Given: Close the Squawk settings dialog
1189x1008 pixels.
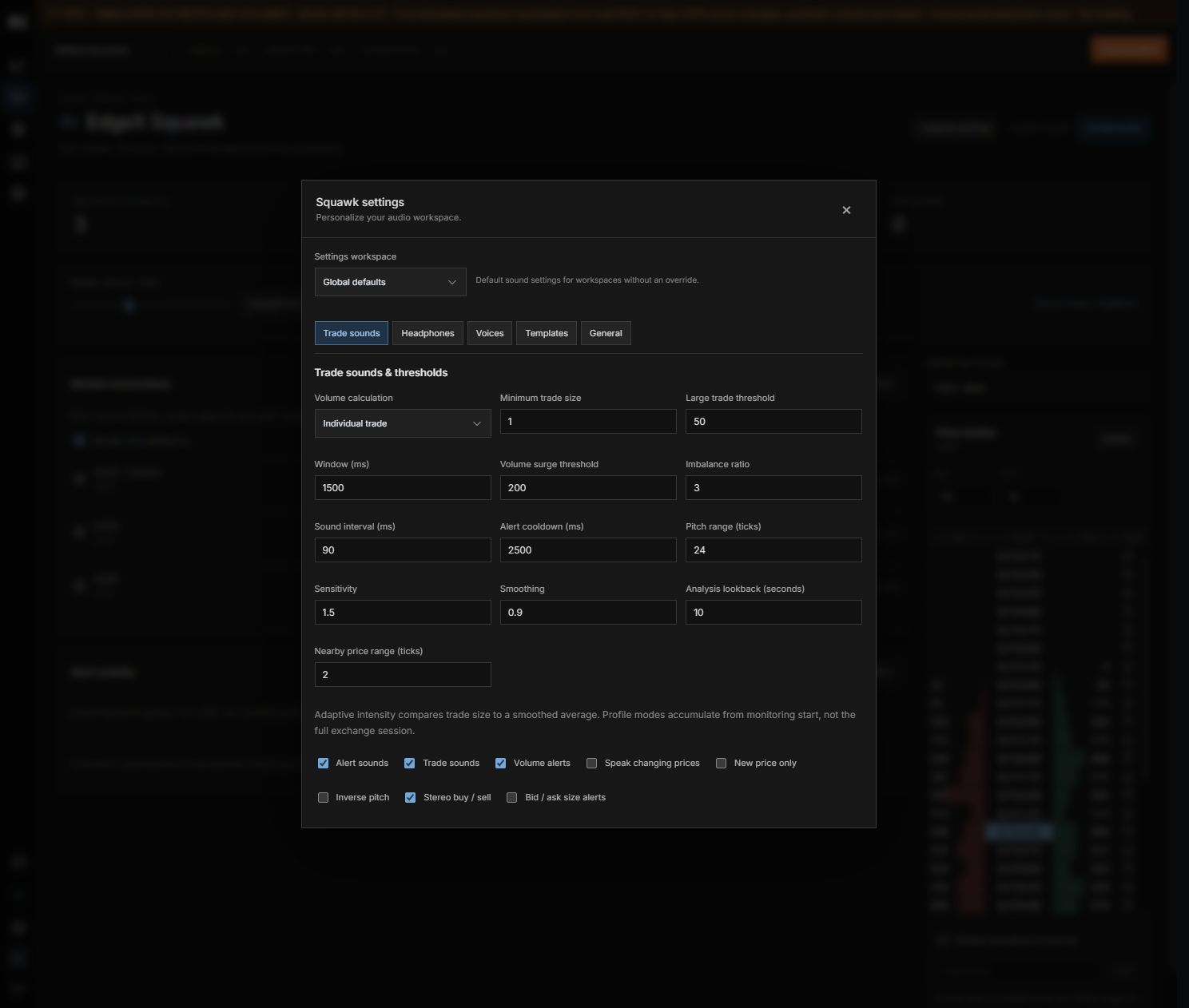Looking at the screenshot, I should click(x=846, y=210).
